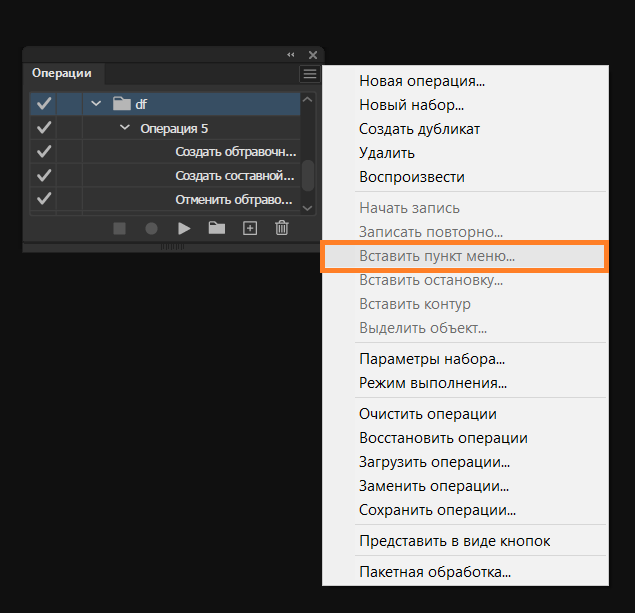
Task: Open Пакетная обработка… from the menu
Action: point(465,572)
